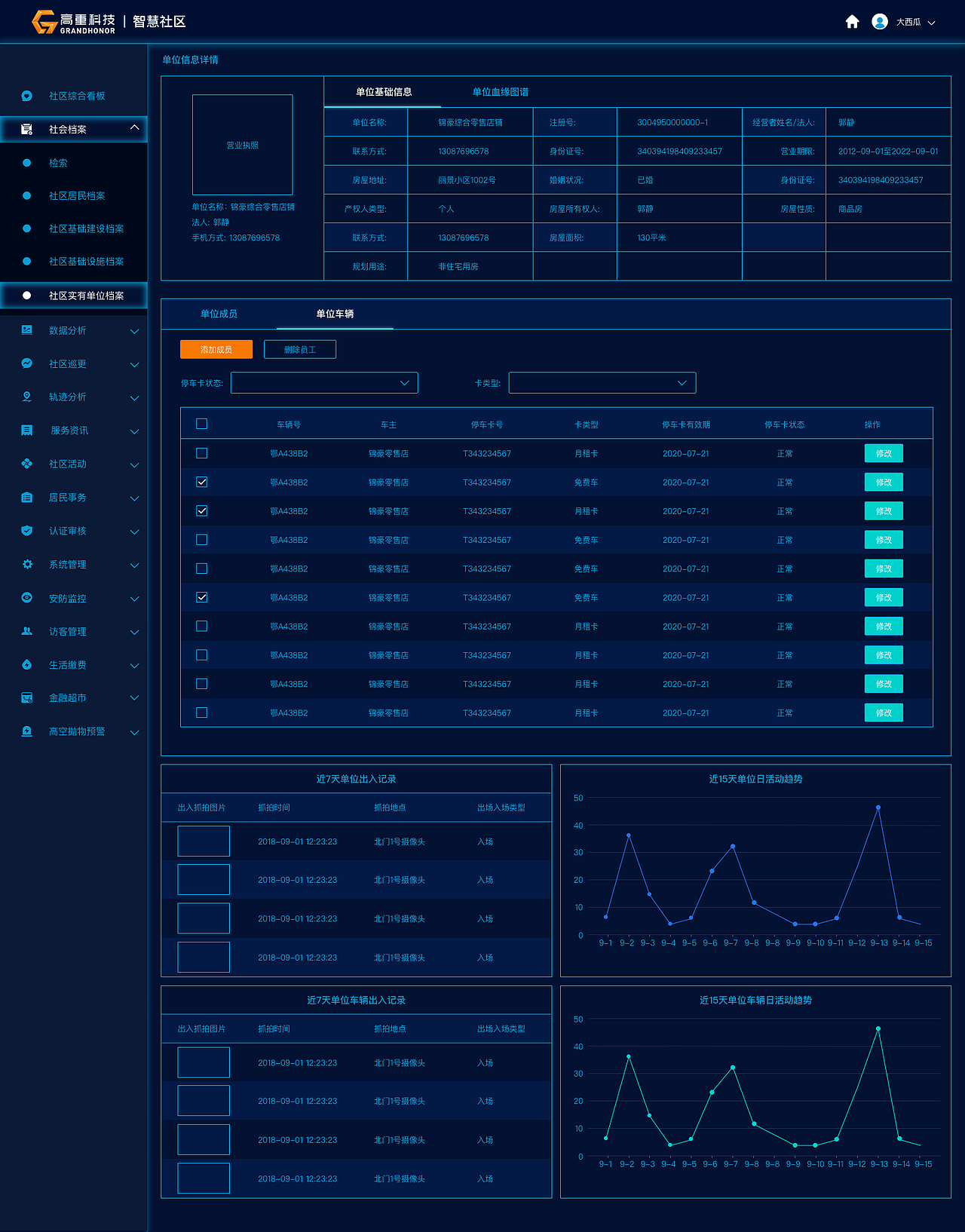The width and height of the screenshot is (965, 1232).
Task: Check the fourth vehicle row checkbox
Action: (x=201, y=540)
